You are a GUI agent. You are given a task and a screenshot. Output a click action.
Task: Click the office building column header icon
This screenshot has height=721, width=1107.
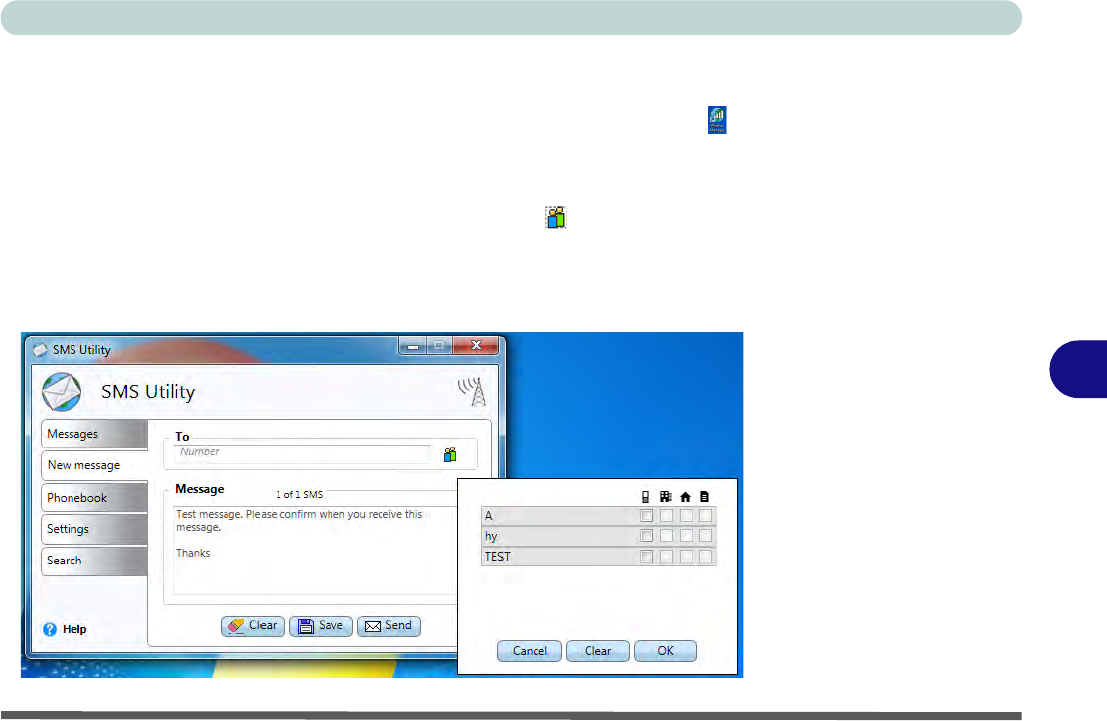(666, 495)
